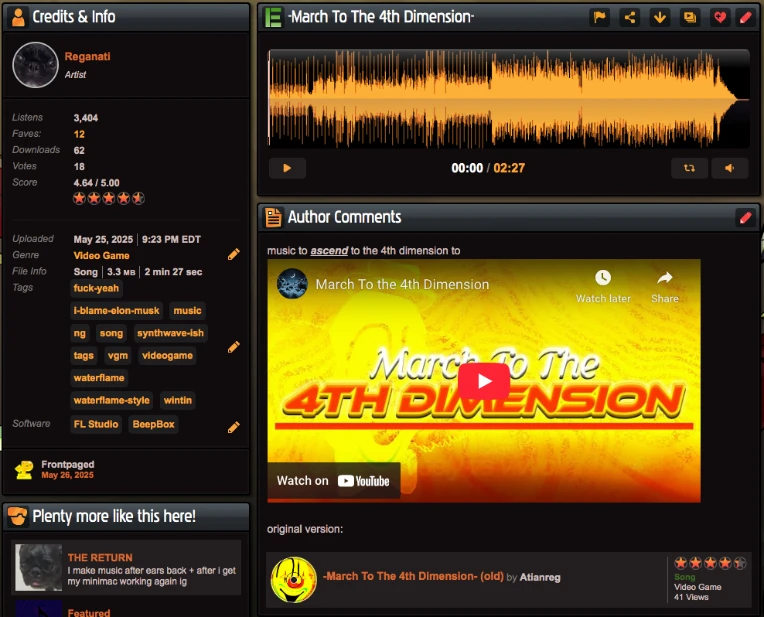Select the synthwave-ish tag

[x=171, y=333]
